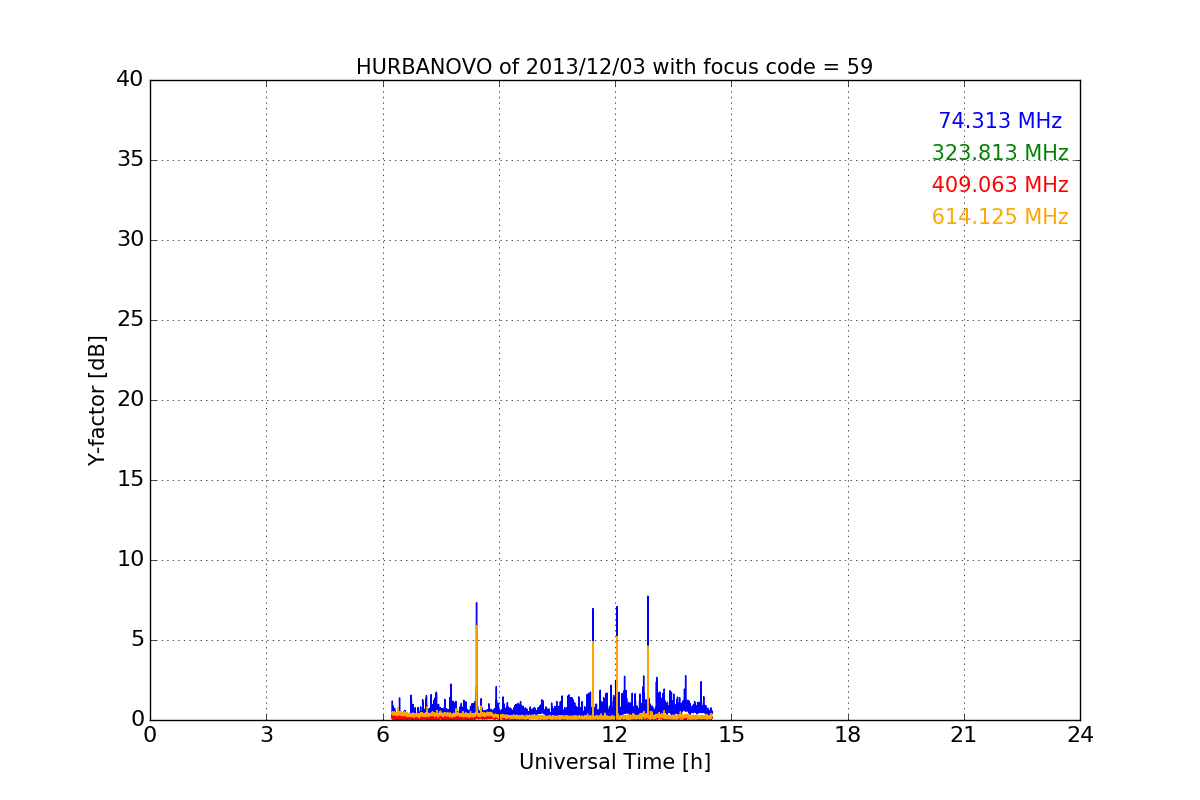Image resolution: width=1200 pixels, height=800 pixels.
Task: Select the 614.125 MHz legend label
Action: (1000, 217)
